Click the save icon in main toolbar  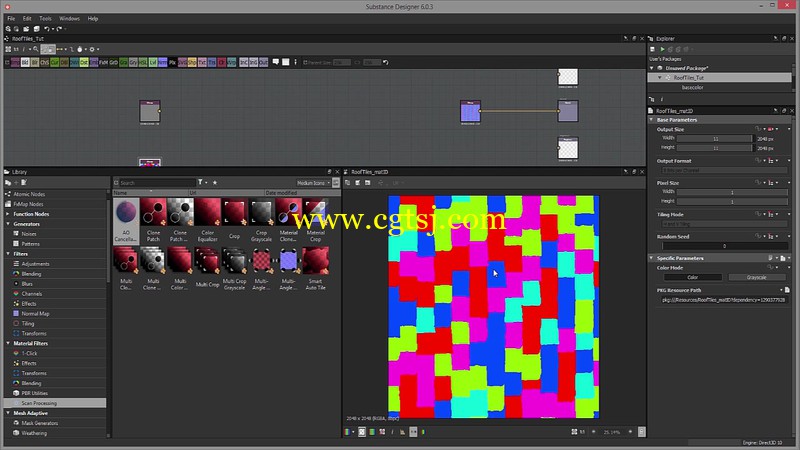tap(36, 29)
